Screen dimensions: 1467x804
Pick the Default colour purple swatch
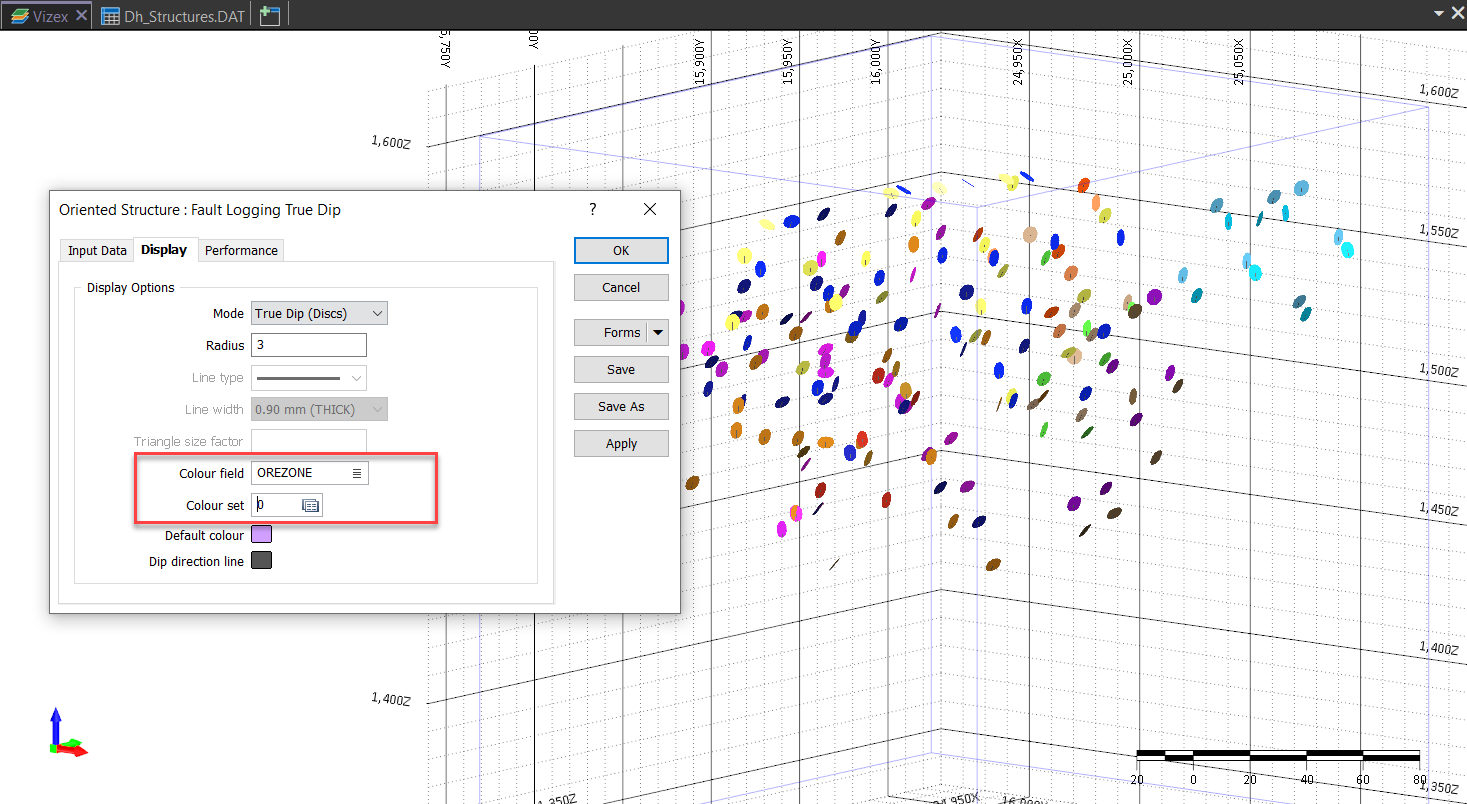click(x=261, y=535)
